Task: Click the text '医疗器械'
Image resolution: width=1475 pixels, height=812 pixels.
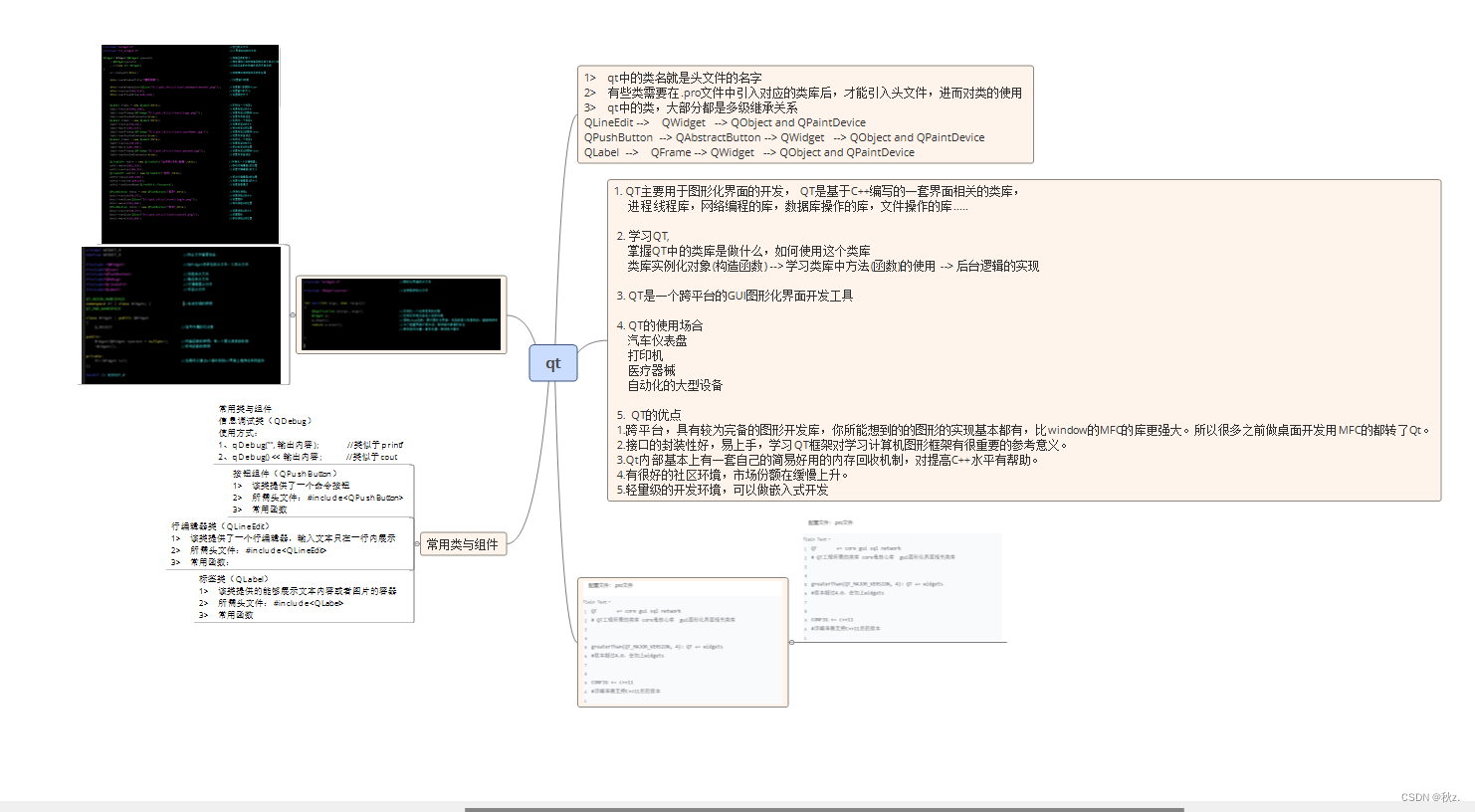Action: (651, 370)
